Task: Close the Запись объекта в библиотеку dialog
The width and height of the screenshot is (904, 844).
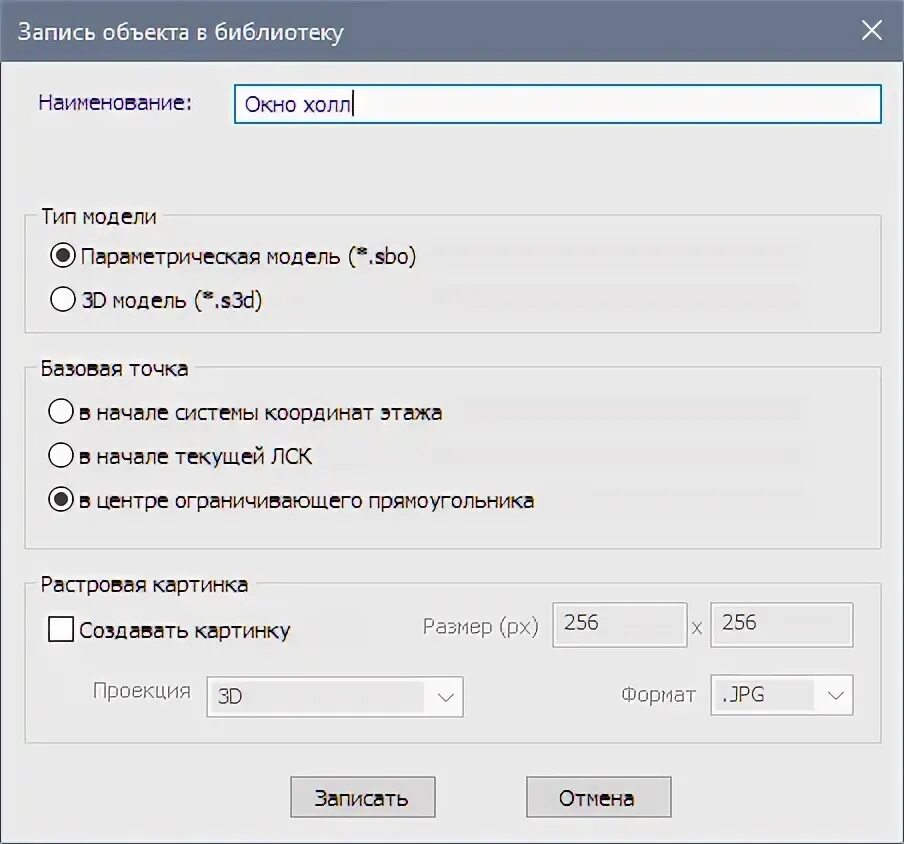Action: (x=871, y=30)
